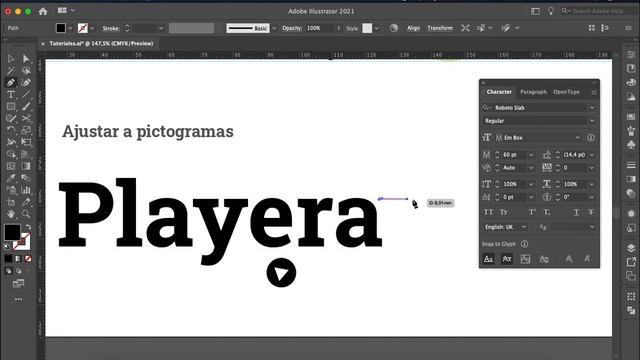Select the Paintbrush tool
Screen dimensions: 640x360
pos(26,107)
